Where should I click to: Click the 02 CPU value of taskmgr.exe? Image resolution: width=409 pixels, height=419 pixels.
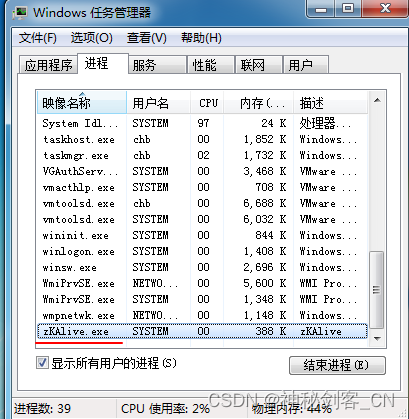203,155
